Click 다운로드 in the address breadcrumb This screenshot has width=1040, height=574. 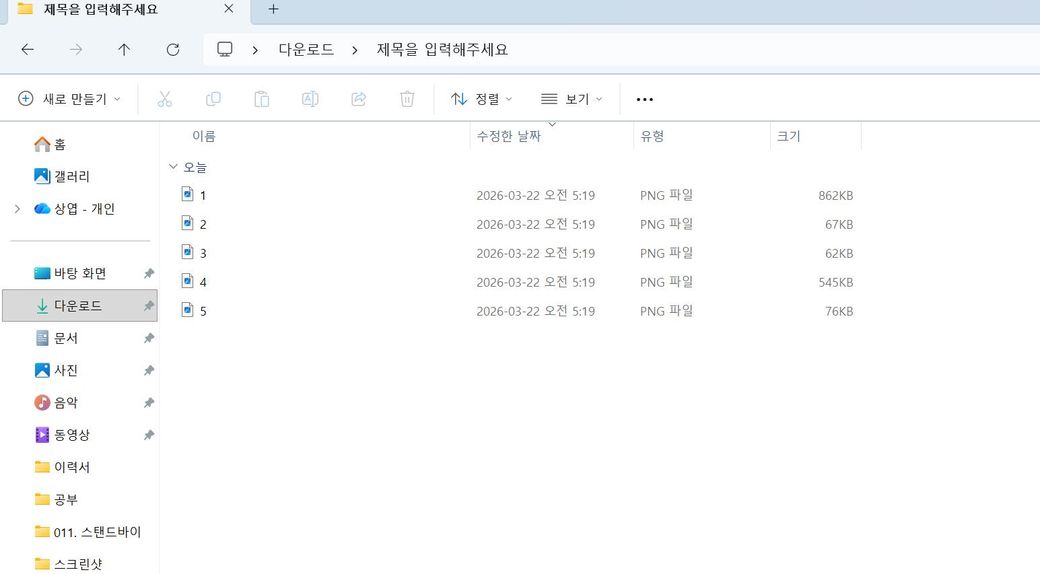[306, 50]
